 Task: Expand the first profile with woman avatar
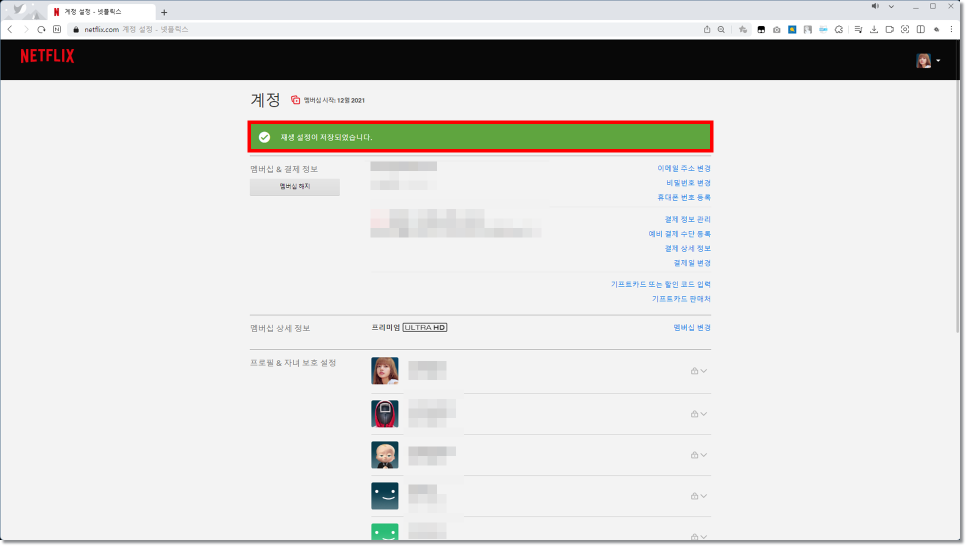(704, 371)
